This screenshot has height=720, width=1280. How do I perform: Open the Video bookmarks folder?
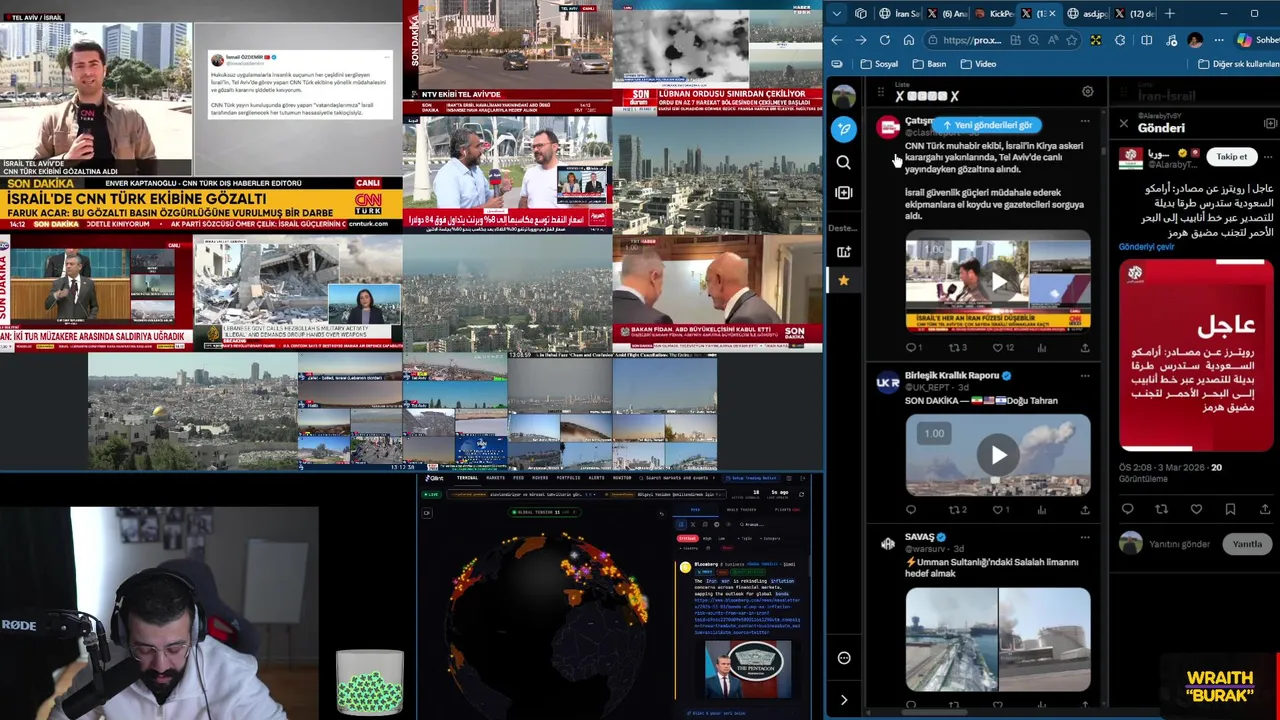coord(978,64)
